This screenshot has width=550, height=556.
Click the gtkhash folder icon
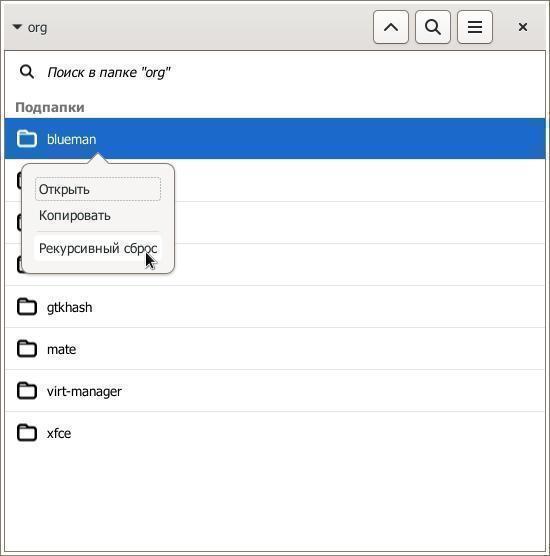tap(27, 307)
